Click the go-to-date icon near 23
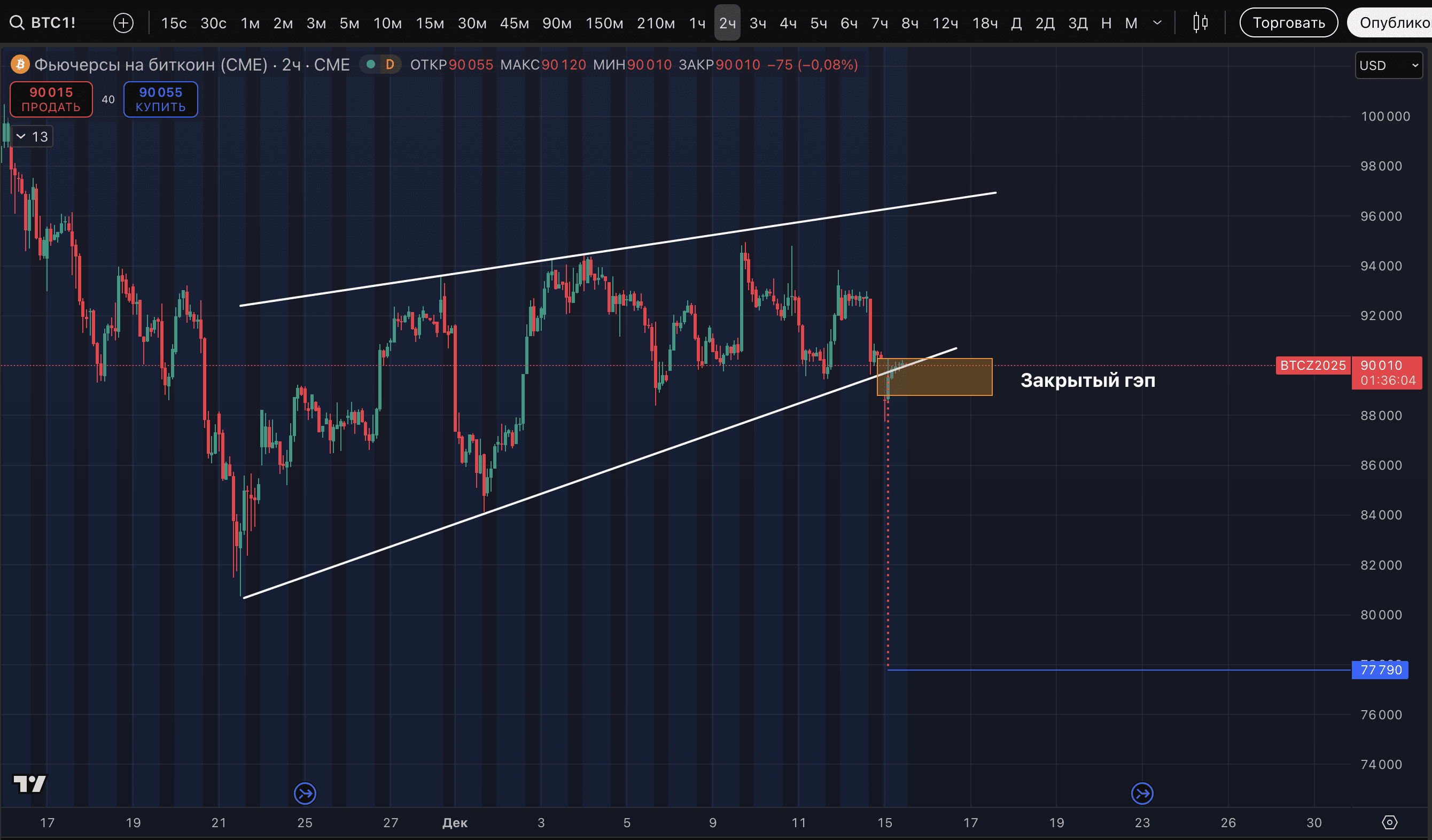This screenshot has width=1432, height=840. click(1142, 794)
